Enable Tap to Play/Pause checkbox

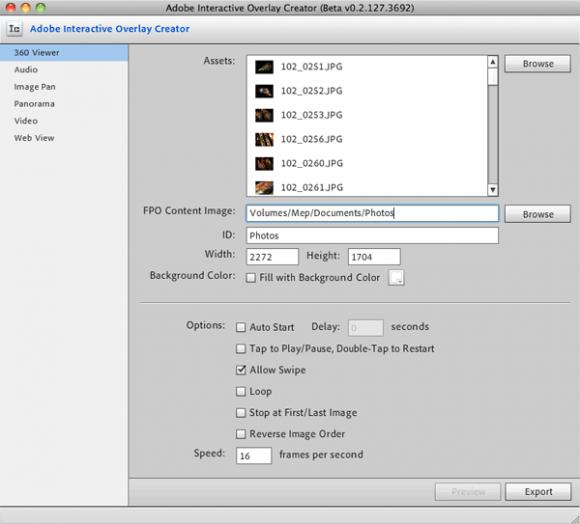(x=241, y=349)
